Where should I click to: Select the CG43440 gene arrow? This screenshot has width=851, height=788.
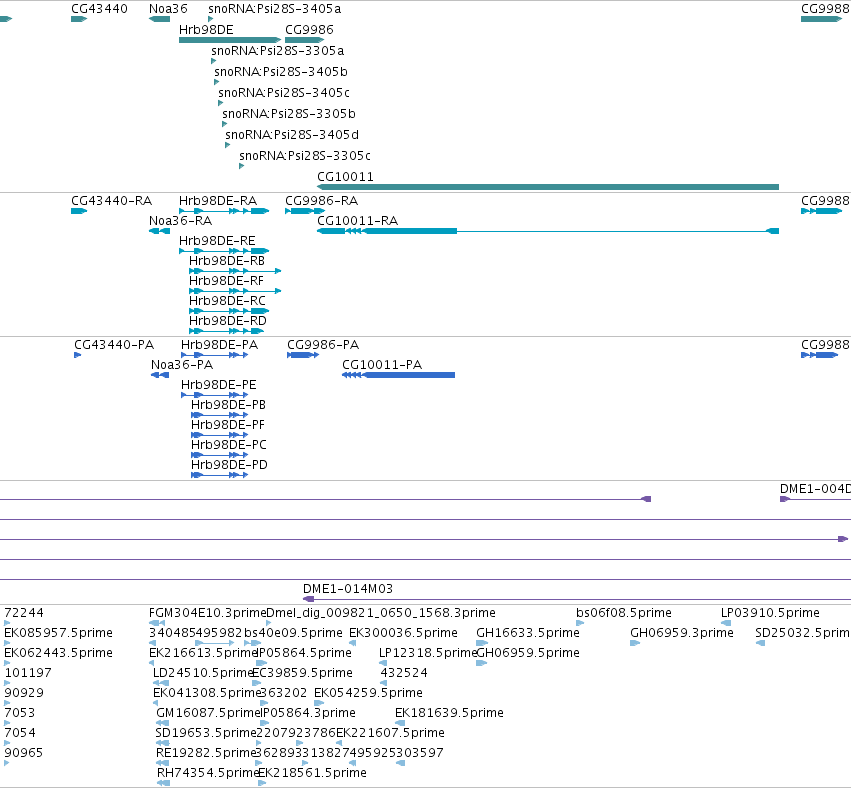pos(79,19)
